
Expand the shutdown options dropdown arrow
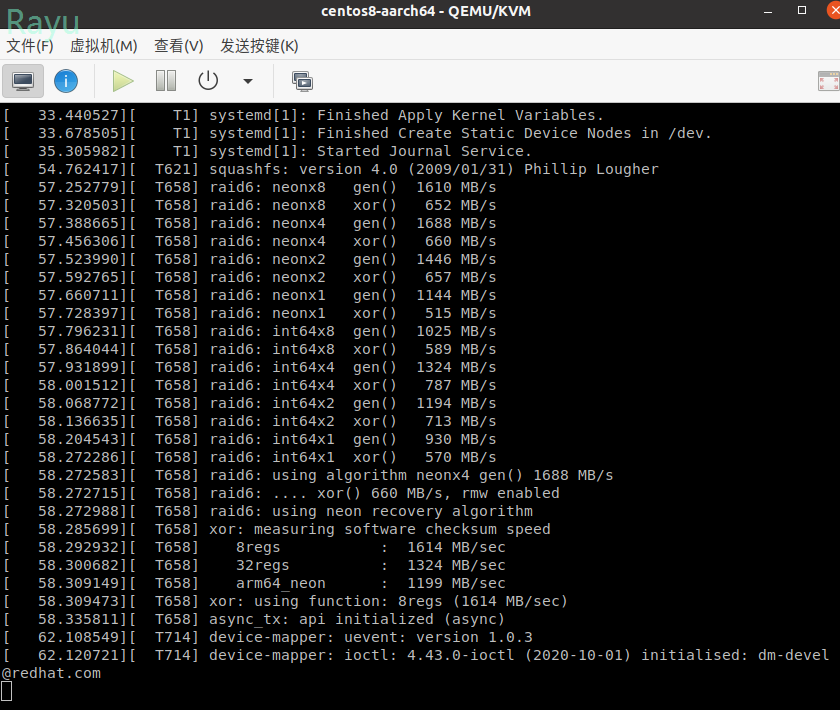248,81
